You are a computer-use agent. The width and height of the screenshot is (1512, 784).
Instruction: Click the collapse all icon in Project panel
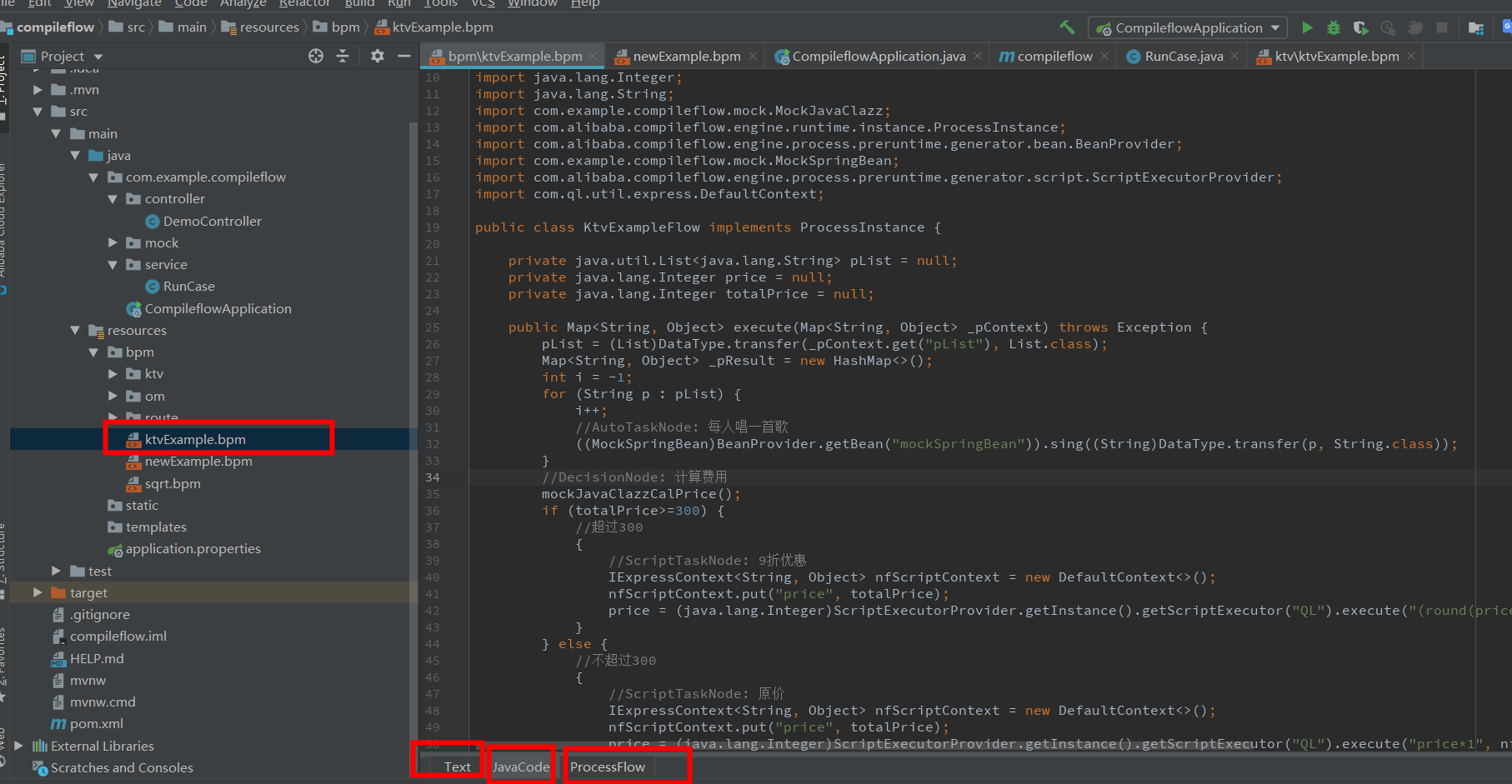pos(343,56)
